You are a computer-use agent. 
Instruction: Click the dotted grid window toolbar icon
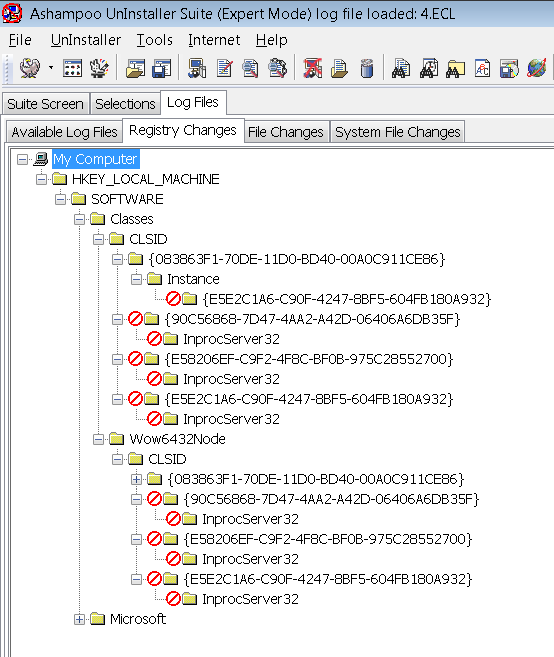pos(72,68)
